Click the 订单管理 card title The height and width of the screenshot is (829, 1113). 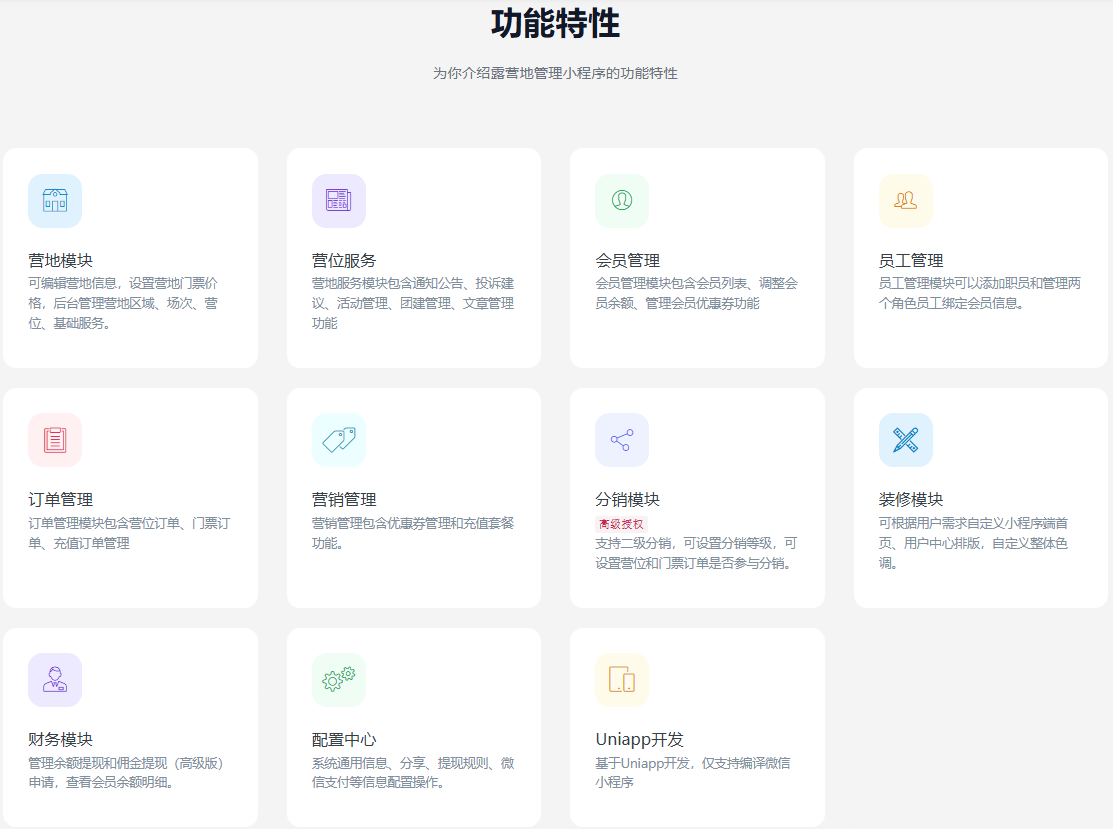(x=60, y=500)
